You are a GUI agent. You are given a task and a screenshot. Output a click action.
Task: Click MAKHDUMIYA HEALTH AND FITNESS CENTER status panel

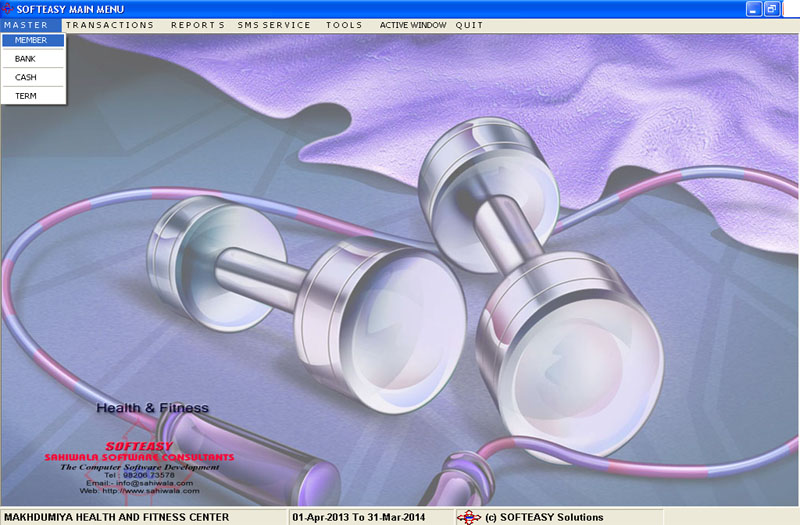116,517
